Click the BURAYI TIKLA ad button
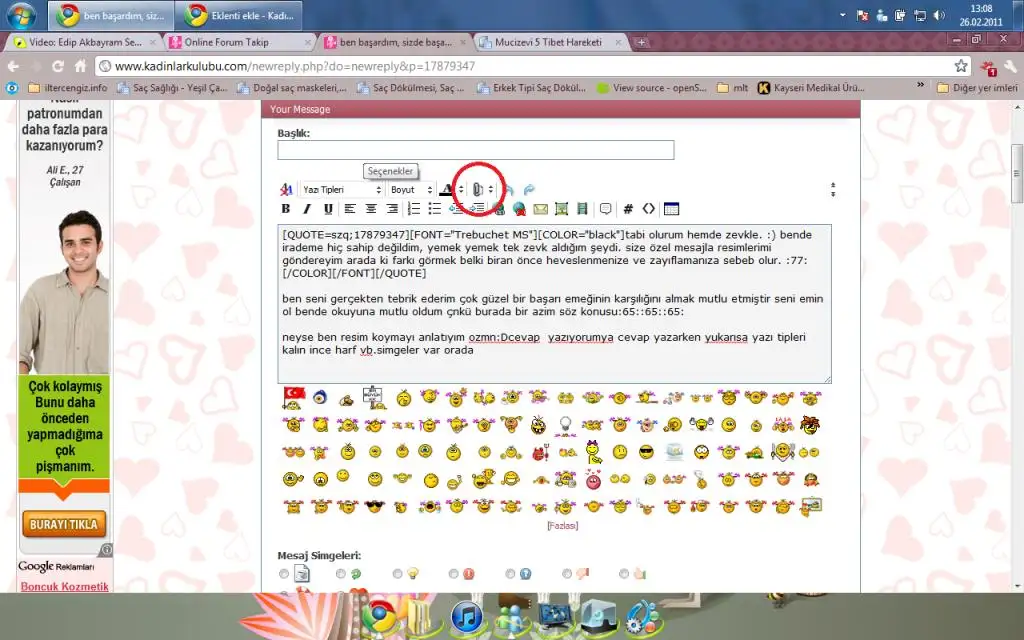Screen dimensions: 1024x640 [x=63, y=524]
